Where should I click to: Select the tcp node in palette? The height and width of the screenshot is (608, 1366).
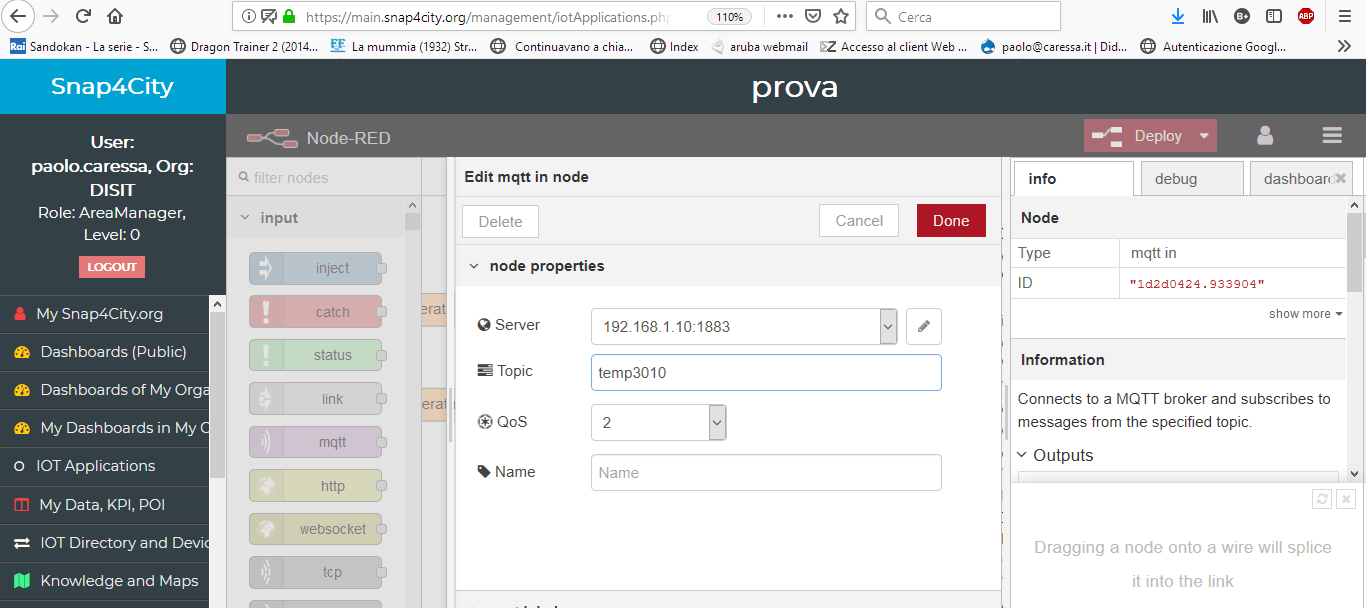(x=316, y=572)
